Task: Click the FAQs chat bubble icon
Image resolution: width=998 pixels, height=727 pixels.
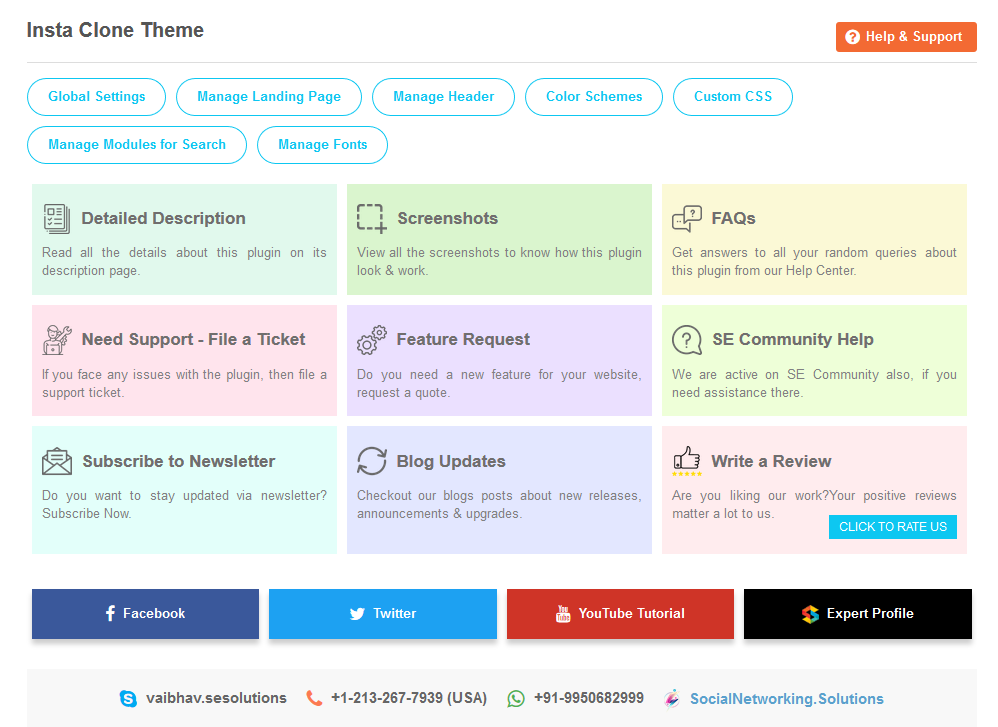Action: click(x=686, y=218)
